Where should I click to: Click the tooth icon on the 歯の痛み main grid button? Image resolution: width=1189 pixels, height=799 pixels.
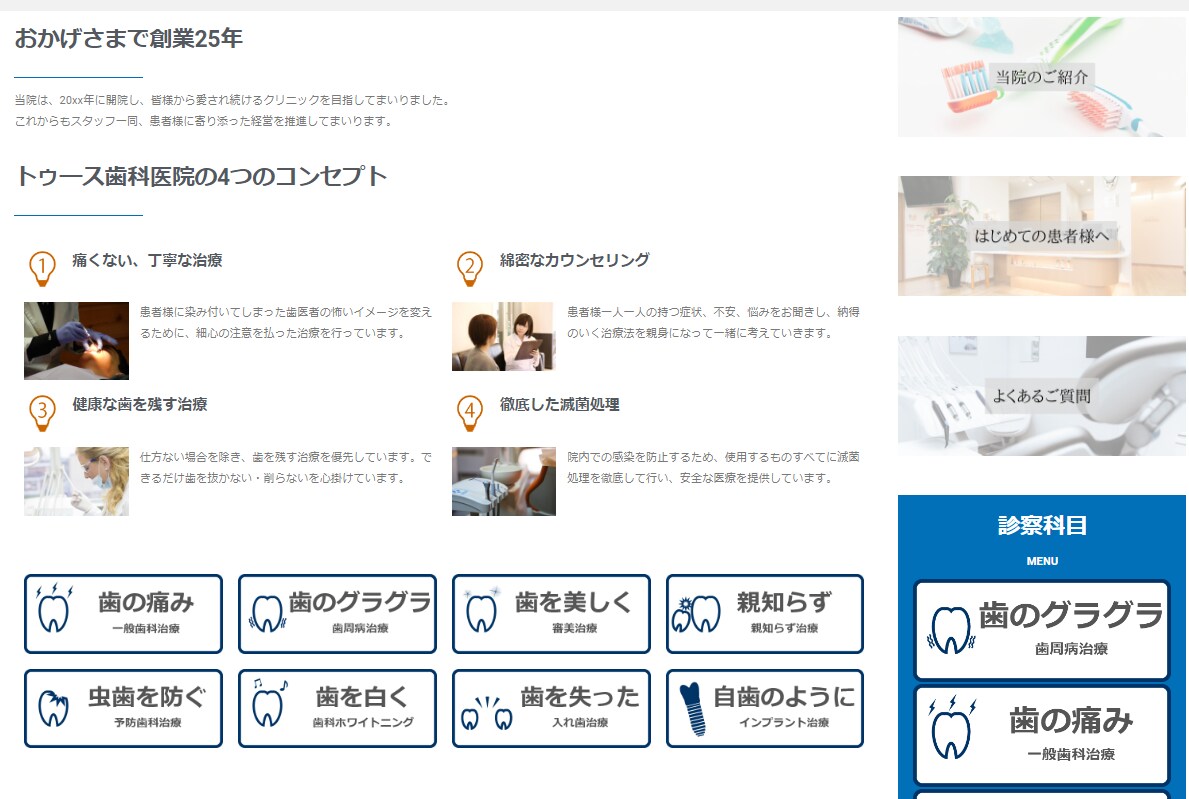pos(54,608)
